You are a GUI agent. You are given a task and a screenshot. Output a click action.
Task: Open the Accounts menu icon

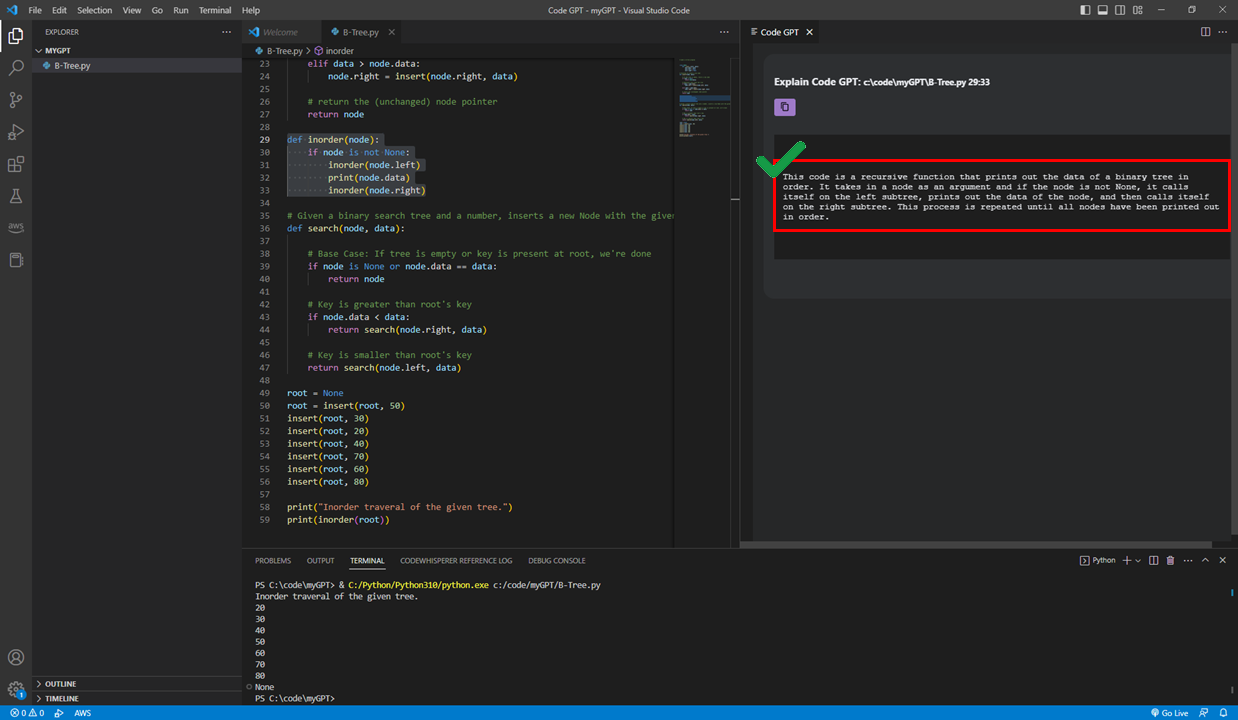point(16,658)
